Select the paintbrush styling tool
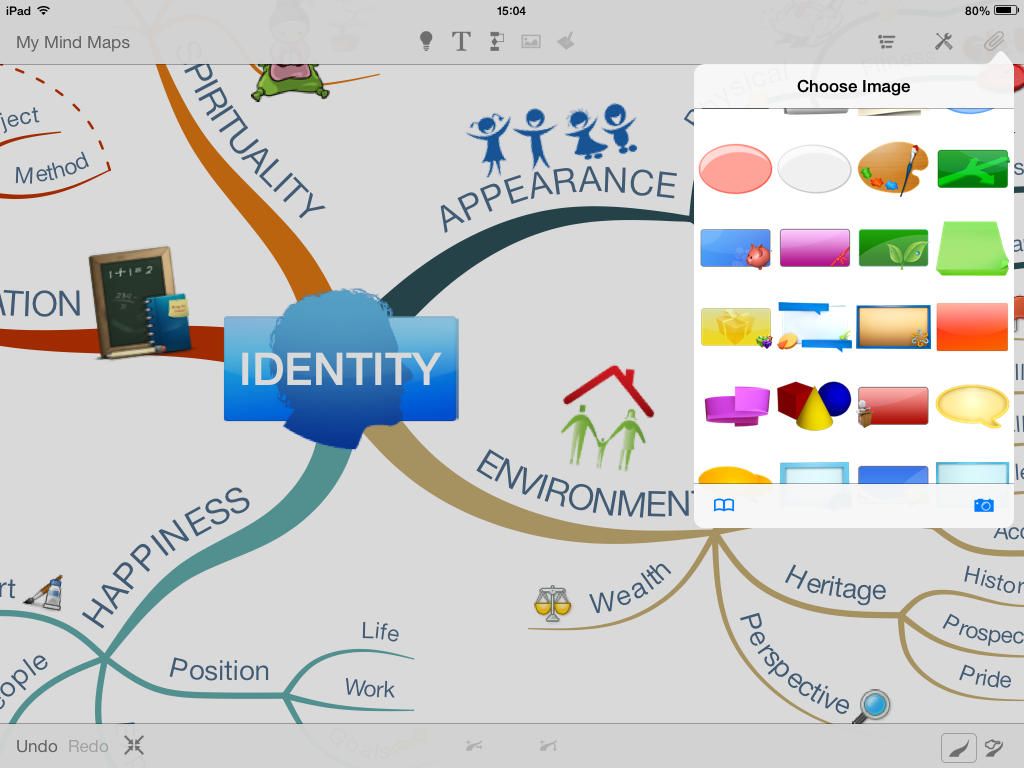This screenshot has height=768, width=1024. (565, 41)
